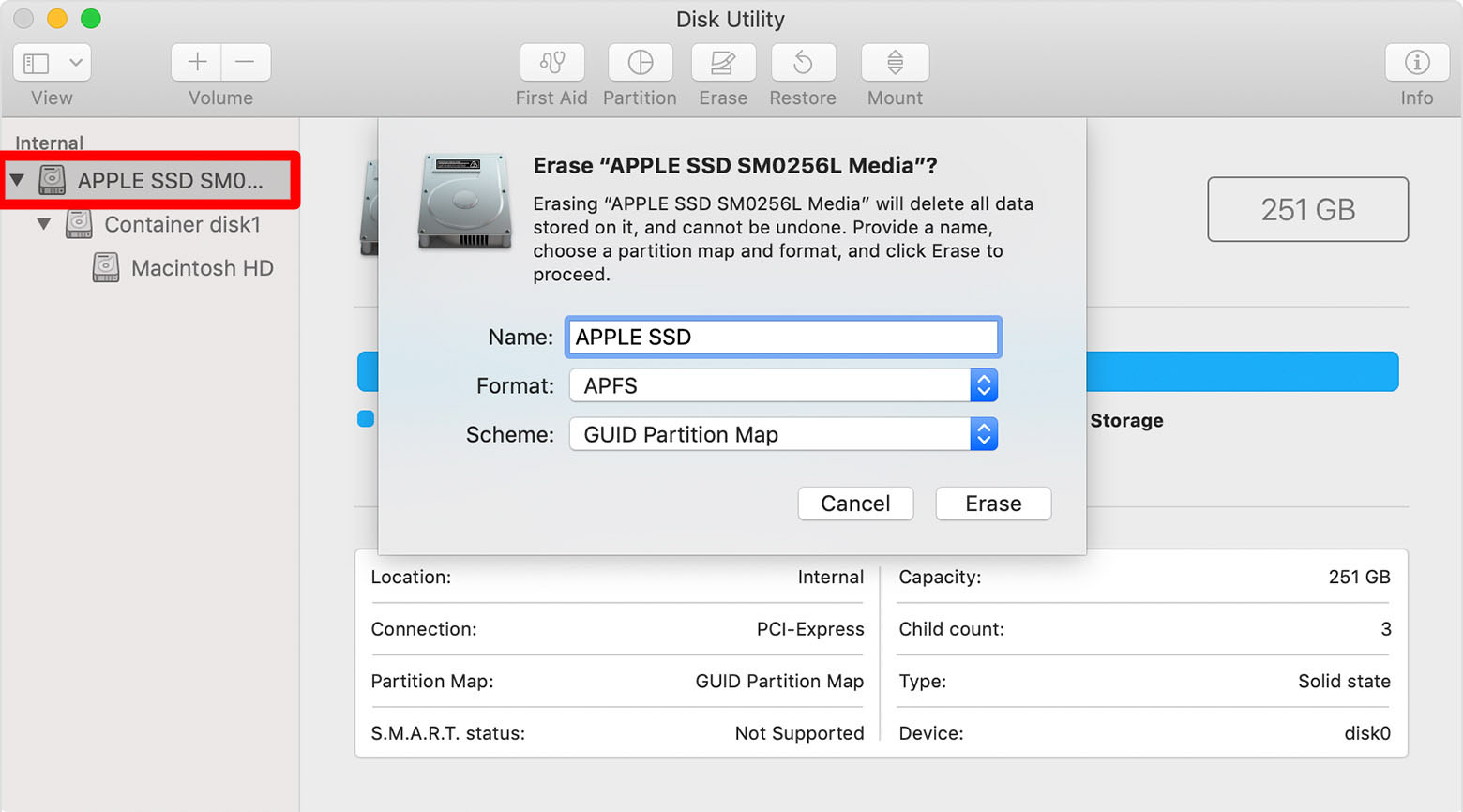The image size is (1463, 812).
Task: Open the Format APFS dropdown
Action: pos(783,385)
